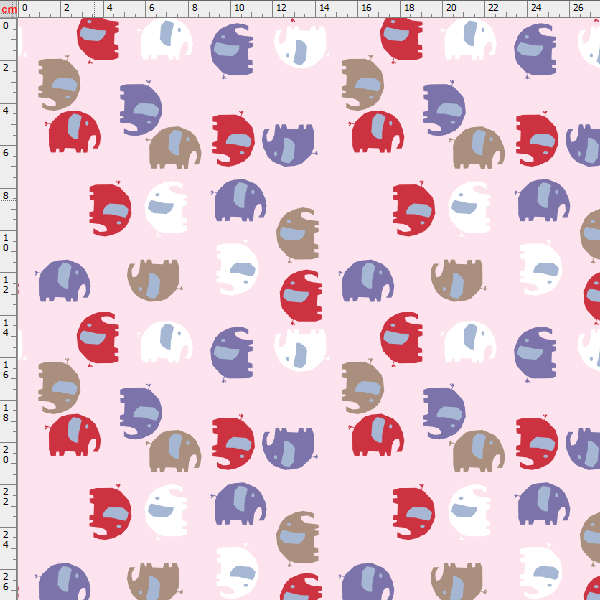
Task: Click the "20" mark on the horizontal ruler
Action: coord(451,8)
